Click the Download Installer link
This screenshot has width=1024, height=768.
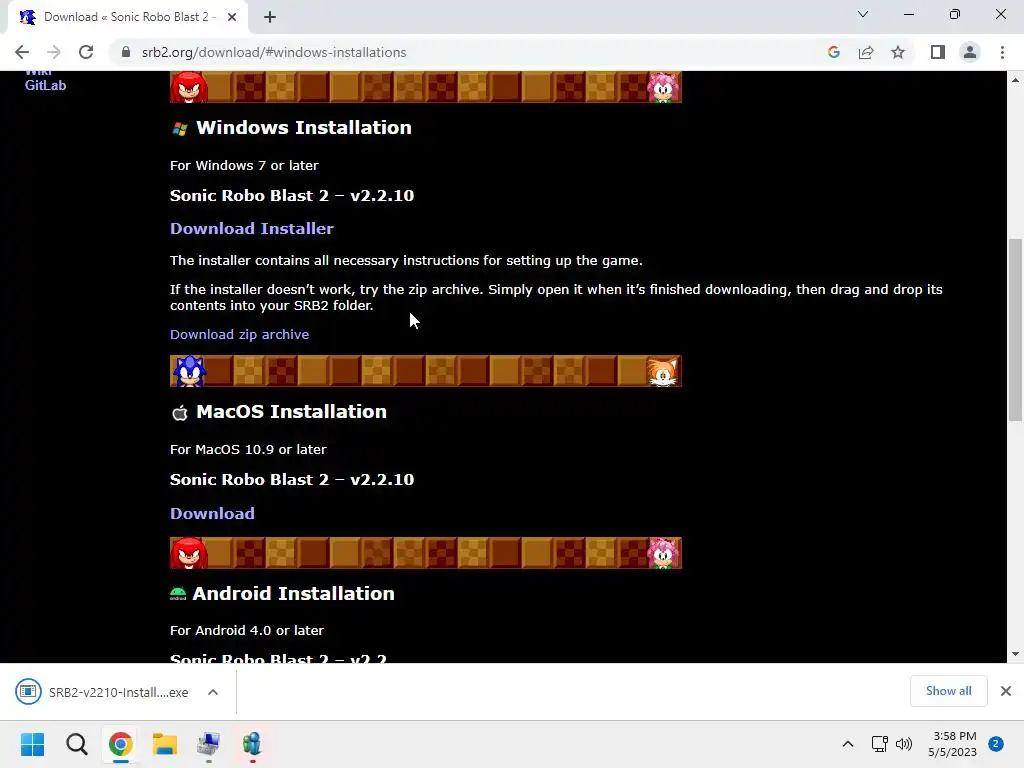[x=251, y=229]
